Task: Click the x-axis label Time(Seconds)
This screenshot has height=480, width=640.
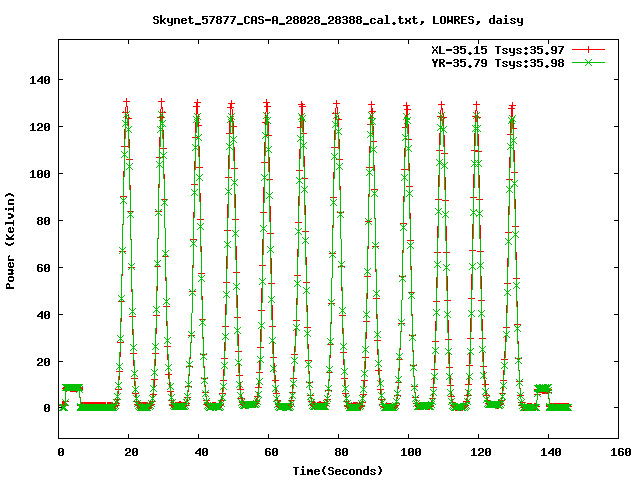Action: pos(338,471)
